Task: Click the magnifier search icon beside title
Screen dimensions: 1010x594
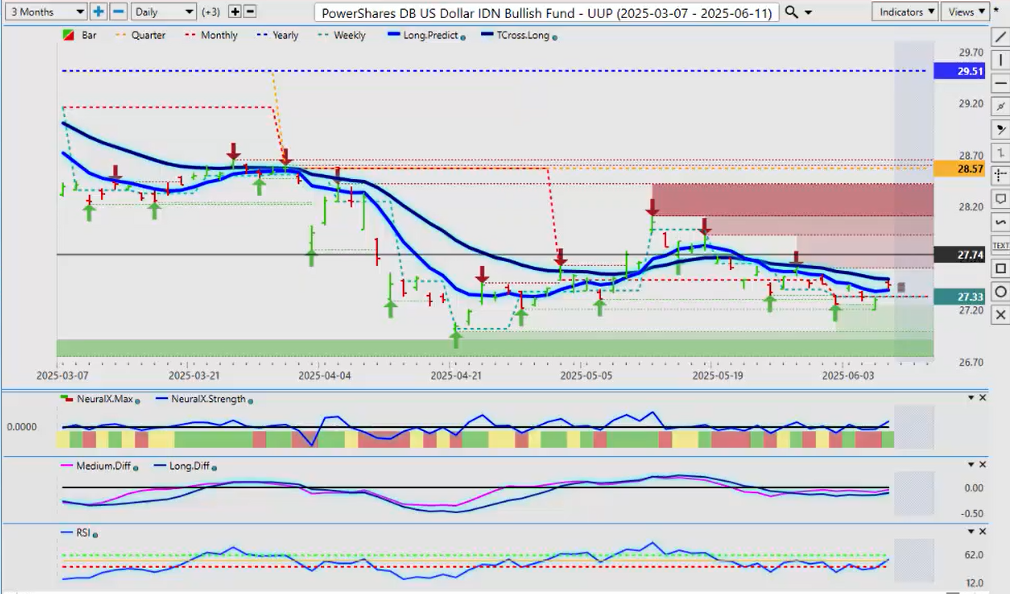Action: point(791,12)
